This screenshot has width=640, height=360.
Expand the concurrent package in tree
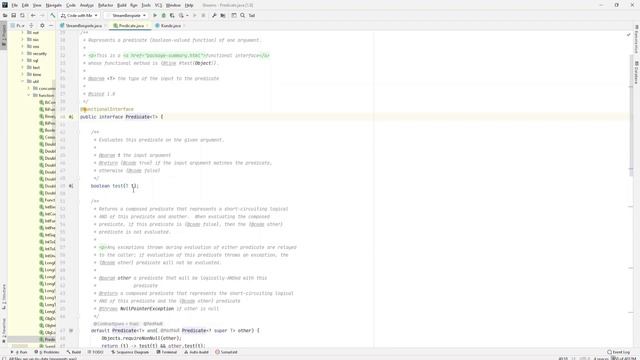pos(29,89)
